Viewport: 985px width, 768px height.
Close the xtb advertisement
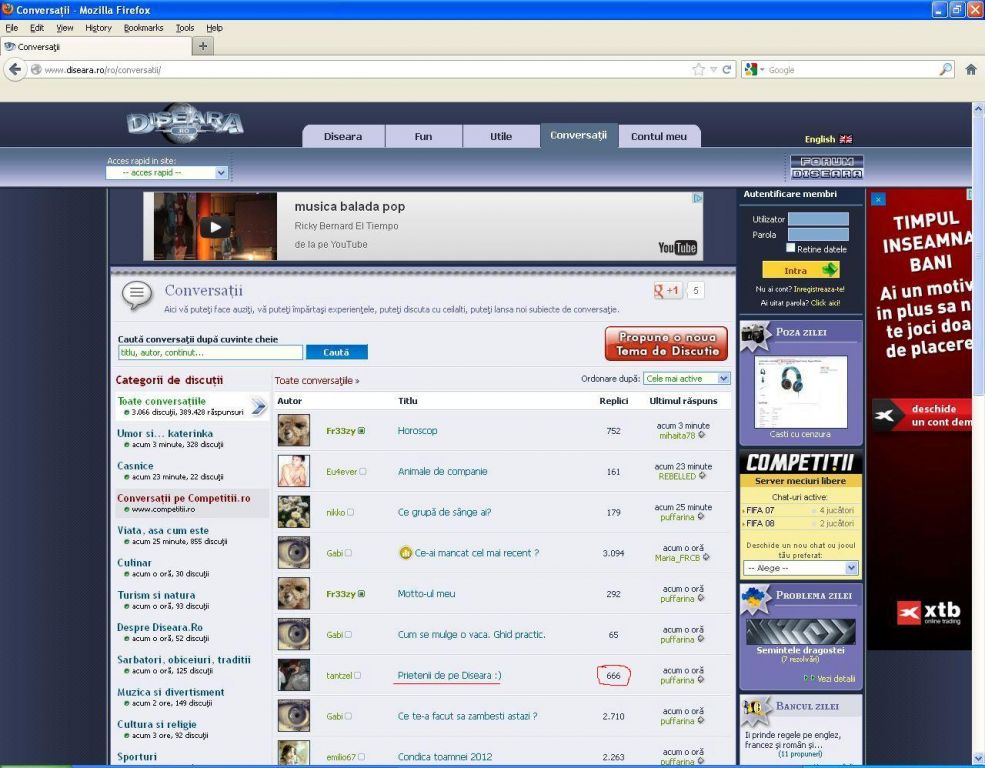878,199
